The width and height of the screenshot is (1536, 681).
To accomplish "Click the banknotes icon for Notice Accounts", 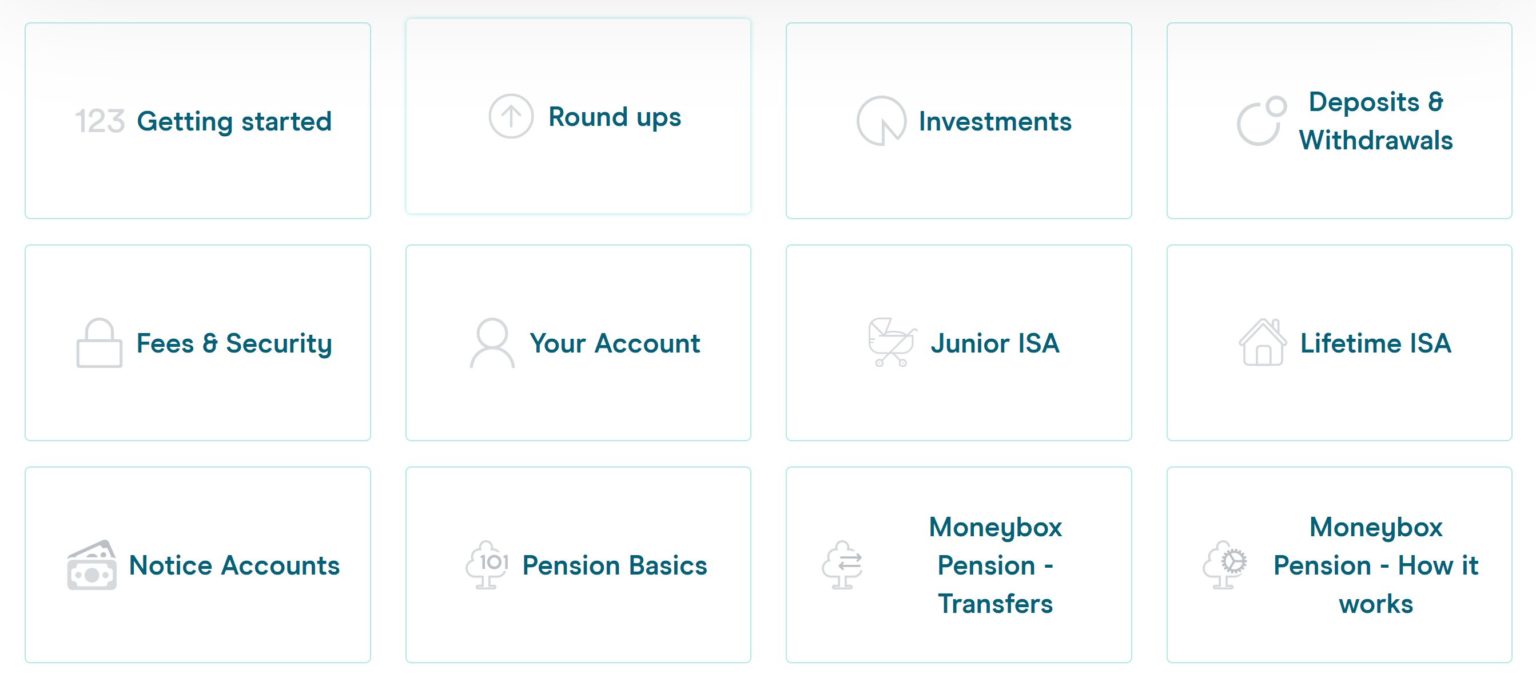I will [91, 565].
